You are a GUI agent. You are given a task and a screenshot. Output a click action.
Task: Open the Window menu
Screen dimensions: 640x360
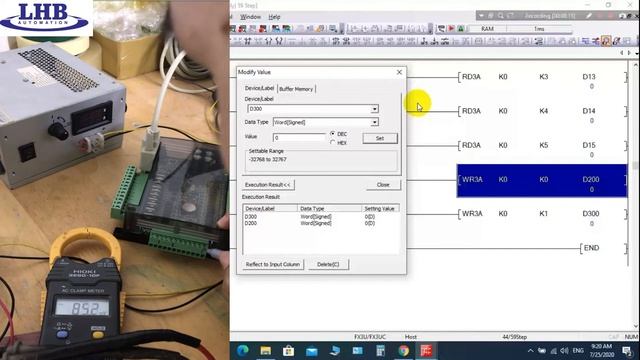(250, 17)
